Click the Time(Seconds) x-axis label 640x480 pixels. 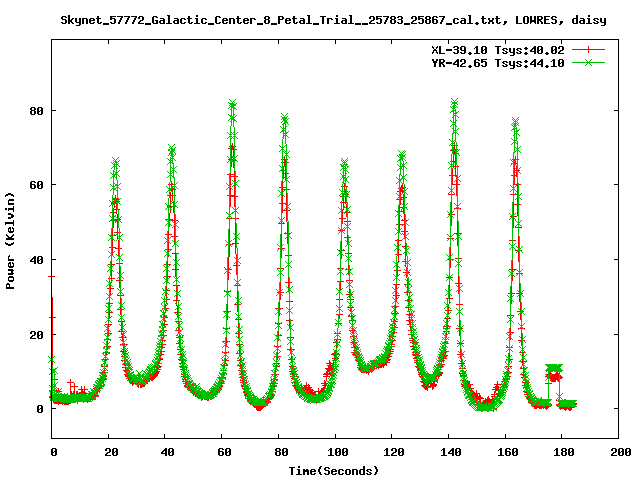pyautogui.click(x=333, y=471)
